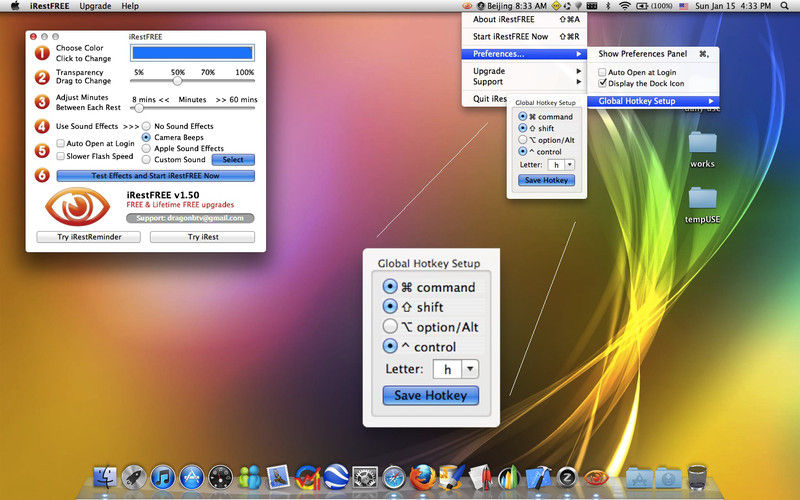Click Select button for custom sound
Screen dimensions: 800x500
tap(233, 160)
